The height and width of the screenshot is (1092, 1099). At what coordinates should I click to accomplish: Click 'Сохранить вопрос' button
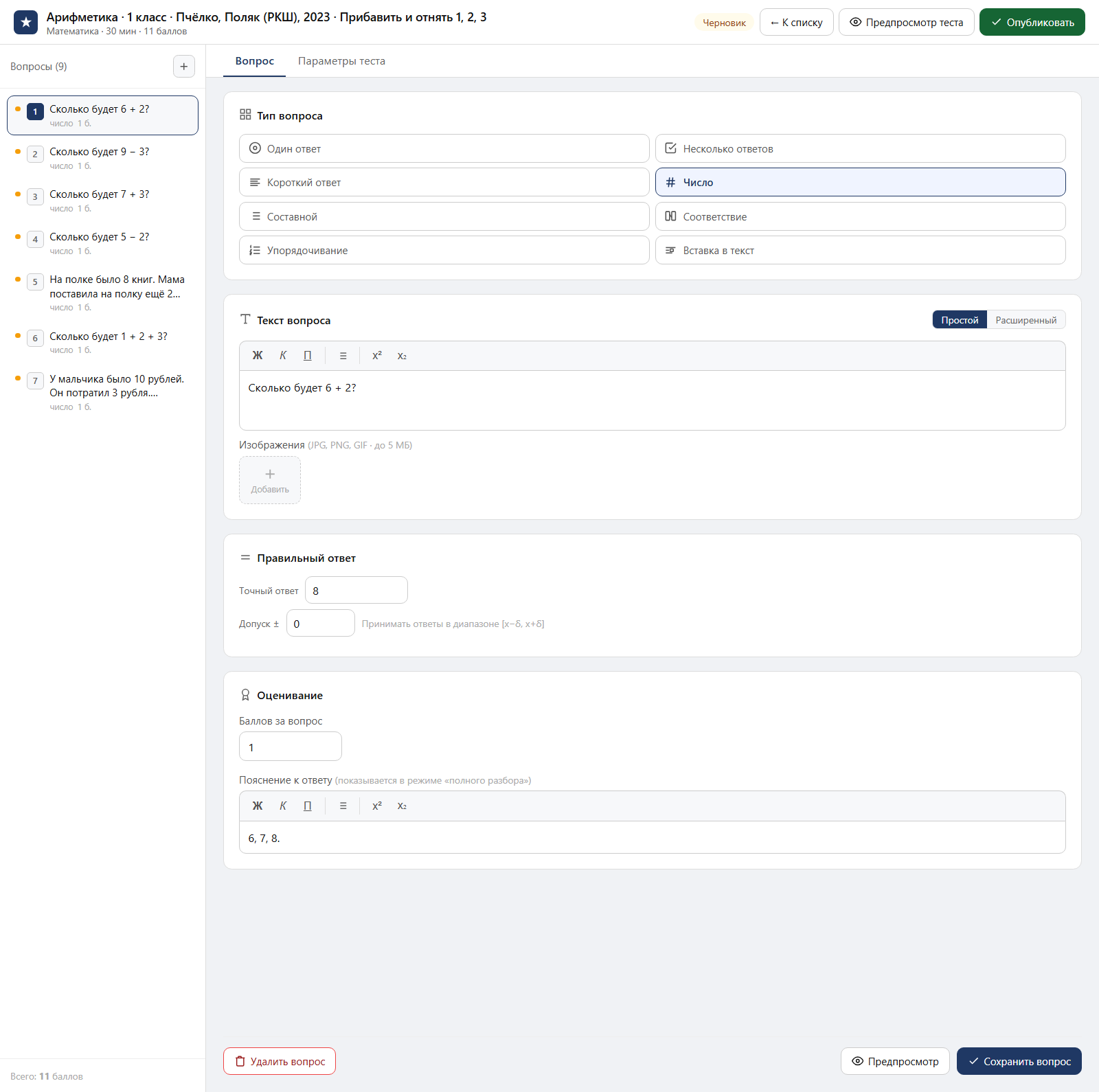tap(1019, 1061)
